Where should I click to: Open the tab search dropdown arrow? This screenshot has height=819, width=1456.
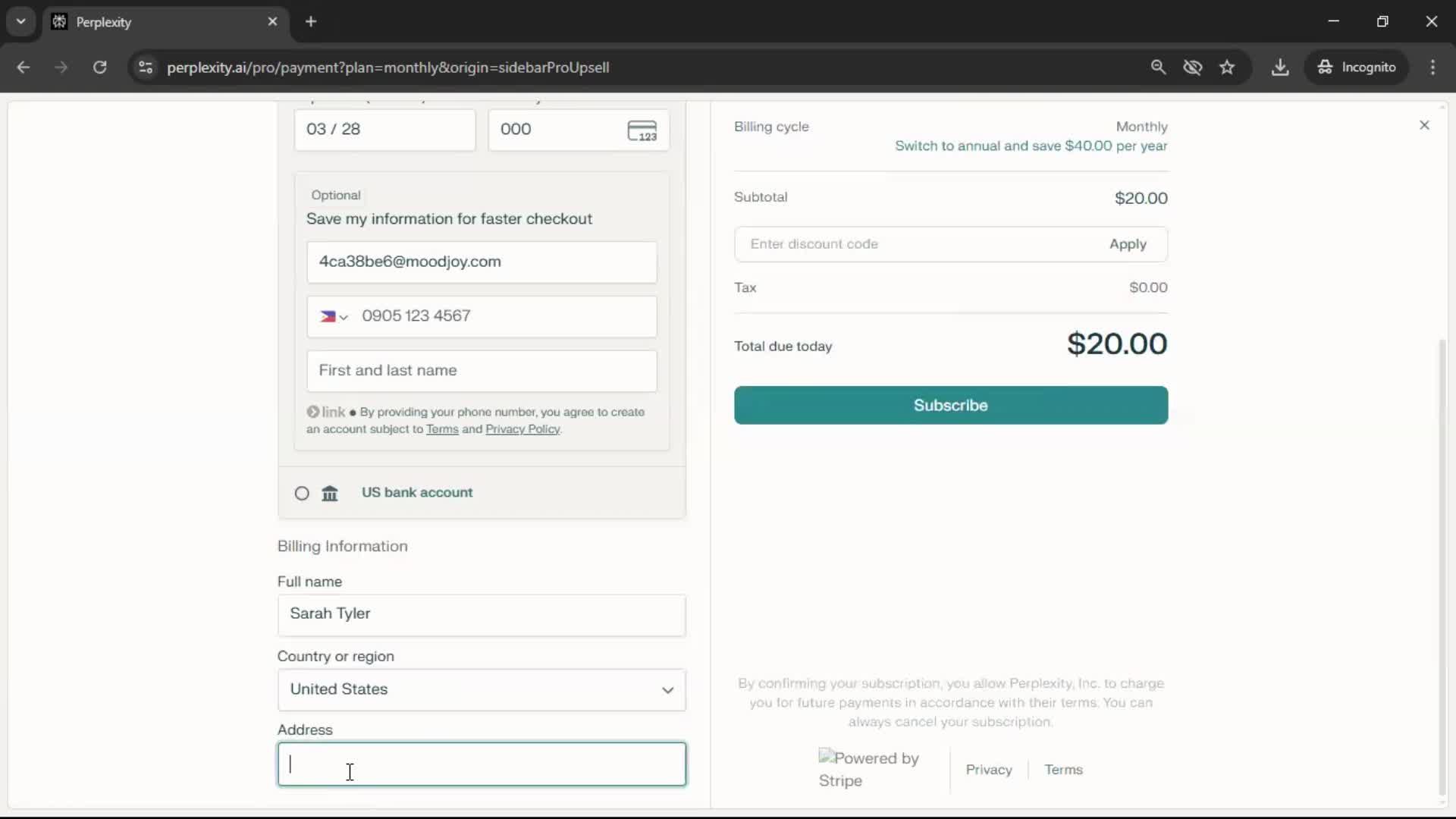tap(20, 21)
